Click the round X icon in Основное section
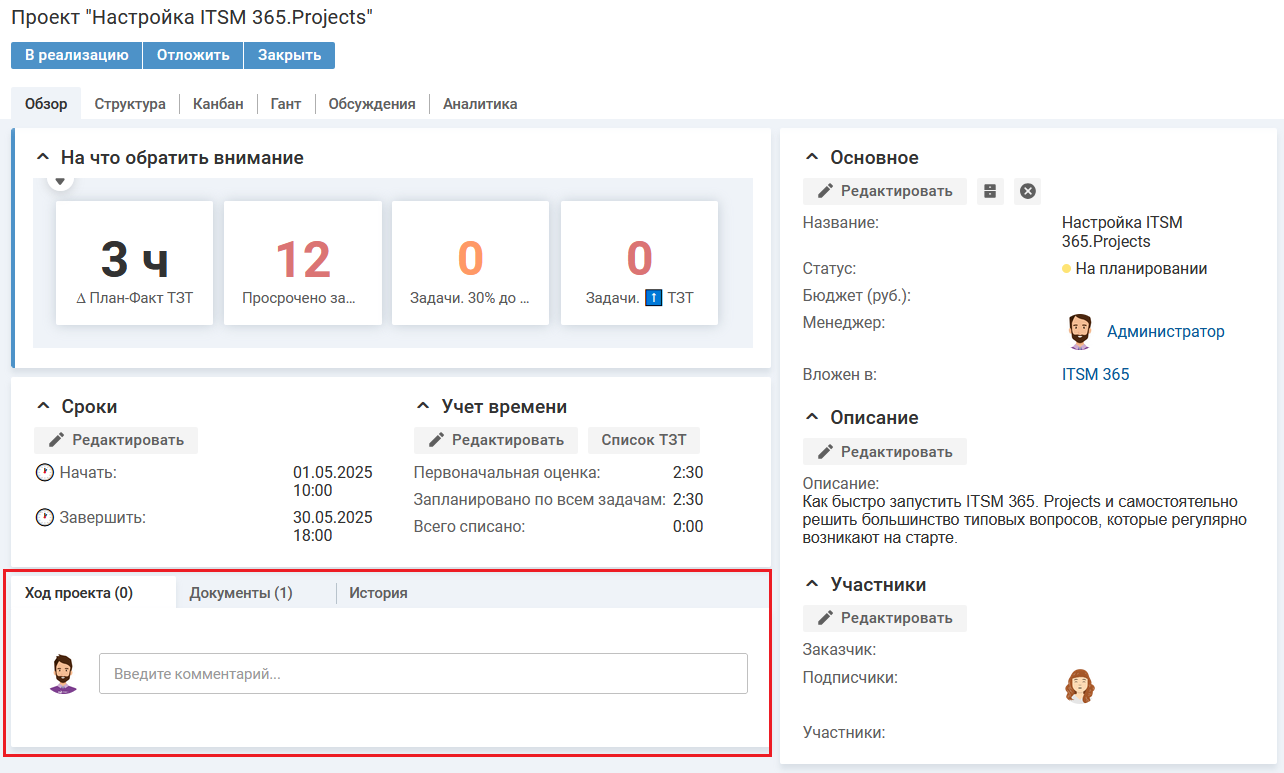The width and height of the screenshot is (1284, 773). coord(1027,191)
